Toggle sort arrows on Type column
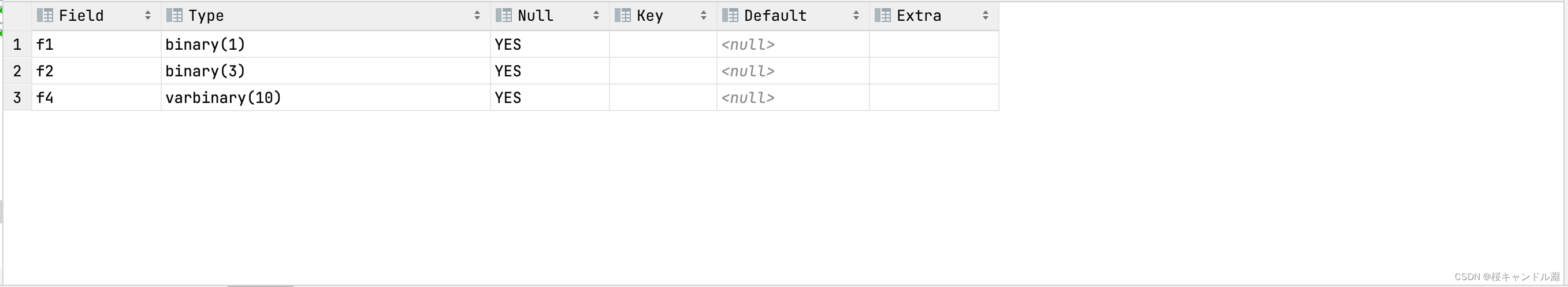This screenshot has width=1568, height=287. coord(477,16)
